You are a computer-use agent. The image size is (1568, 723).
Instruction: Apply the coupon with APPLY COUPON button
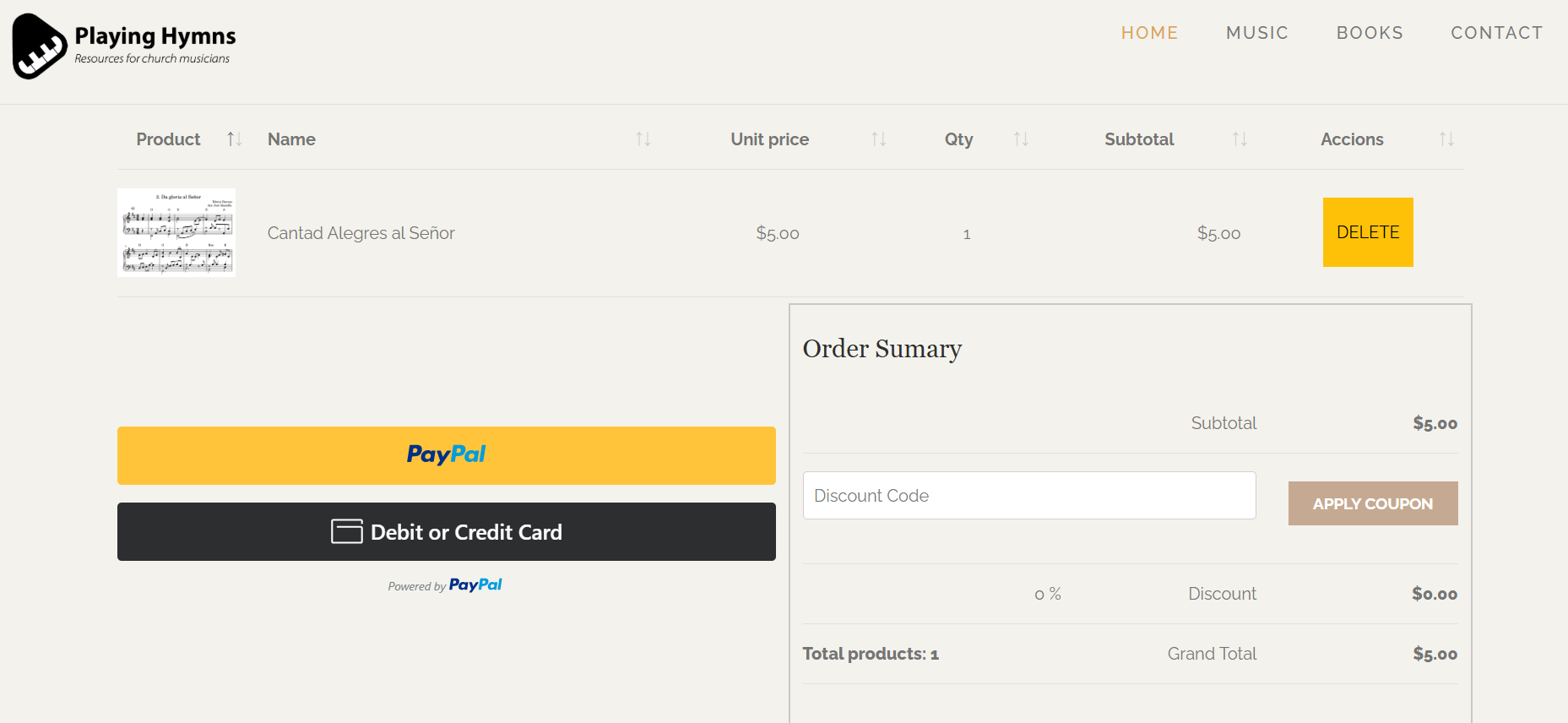coord(1373,503)
